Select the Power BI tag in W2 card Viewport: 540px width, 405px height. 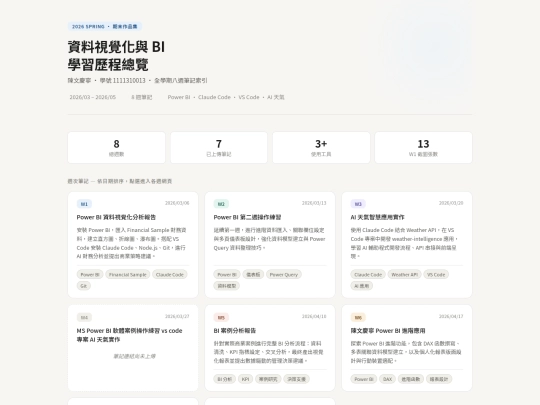click(x=227, y=274)
